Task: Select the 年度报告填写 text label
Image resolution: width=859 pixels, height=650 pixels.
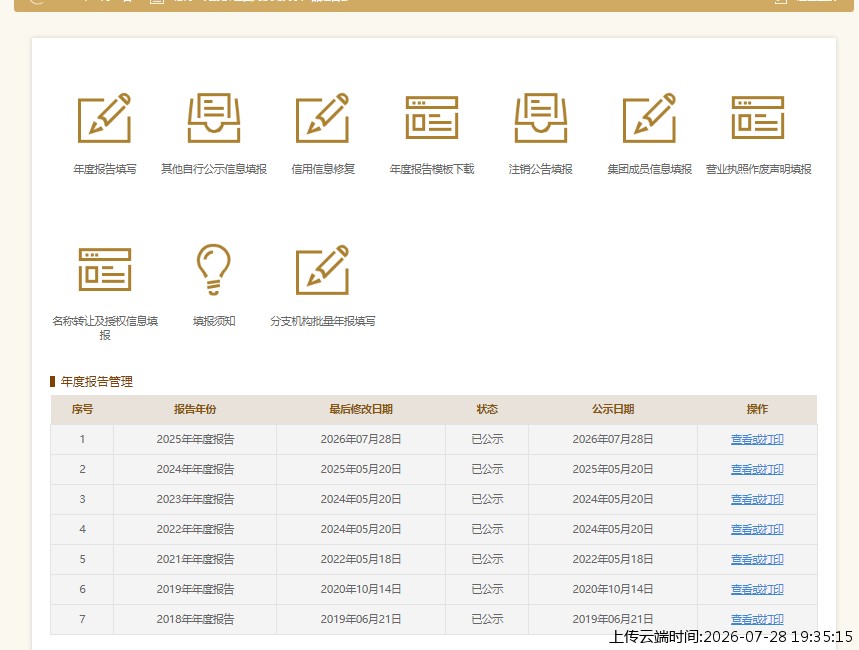Action: coord(105,169)
